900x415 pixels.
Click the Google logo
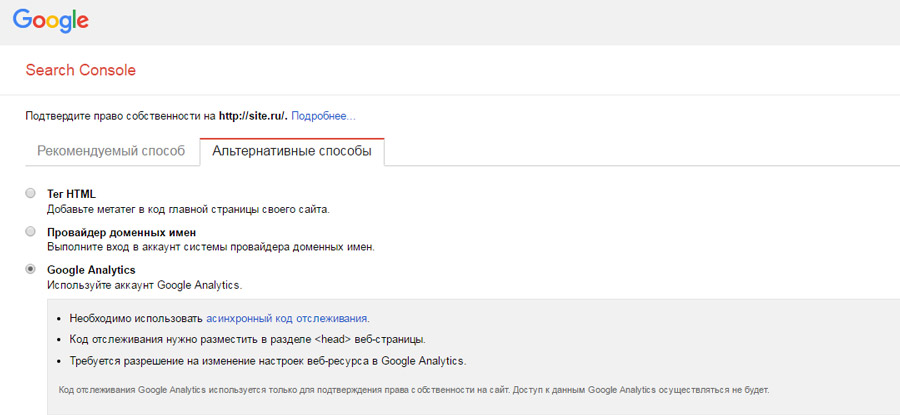(x=51, y=20)
